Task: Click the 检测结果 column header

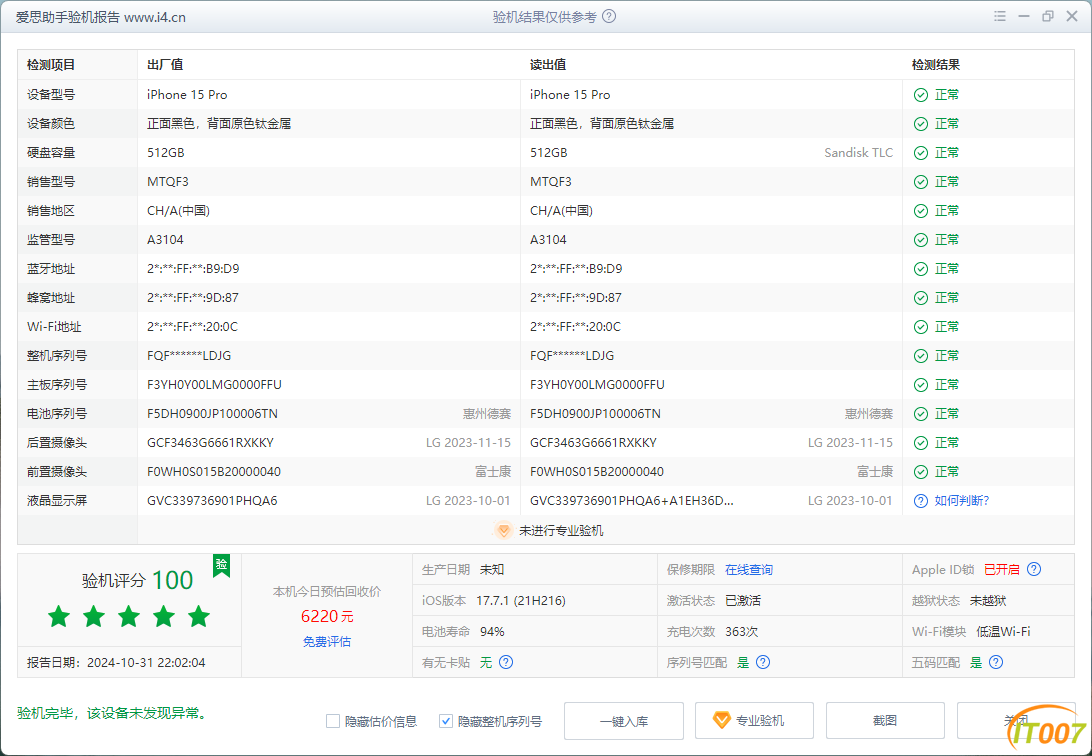Action: [x=936, y=65]
